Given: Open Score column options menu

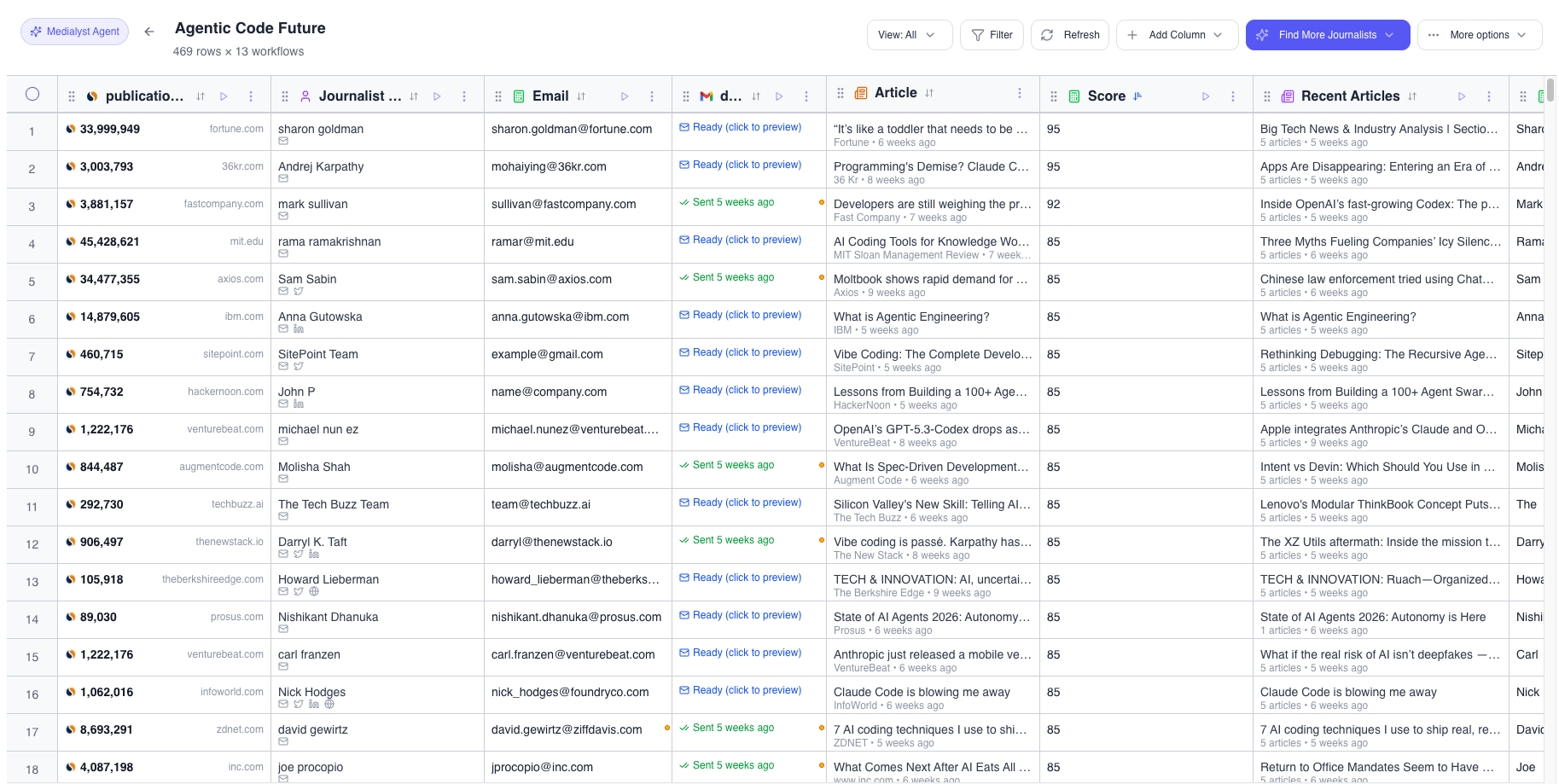Looking at the screenshot, I should click(1233, 96).
